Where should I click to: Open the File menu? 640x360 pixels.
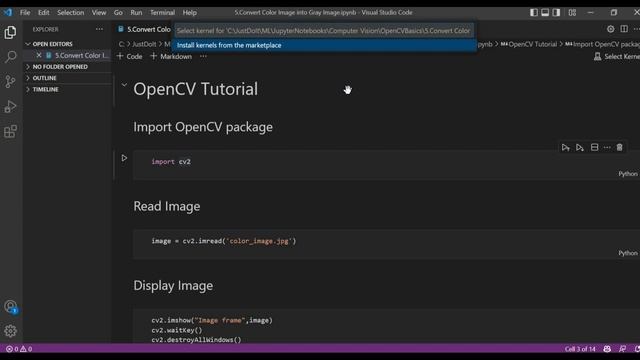pos(25,13)
